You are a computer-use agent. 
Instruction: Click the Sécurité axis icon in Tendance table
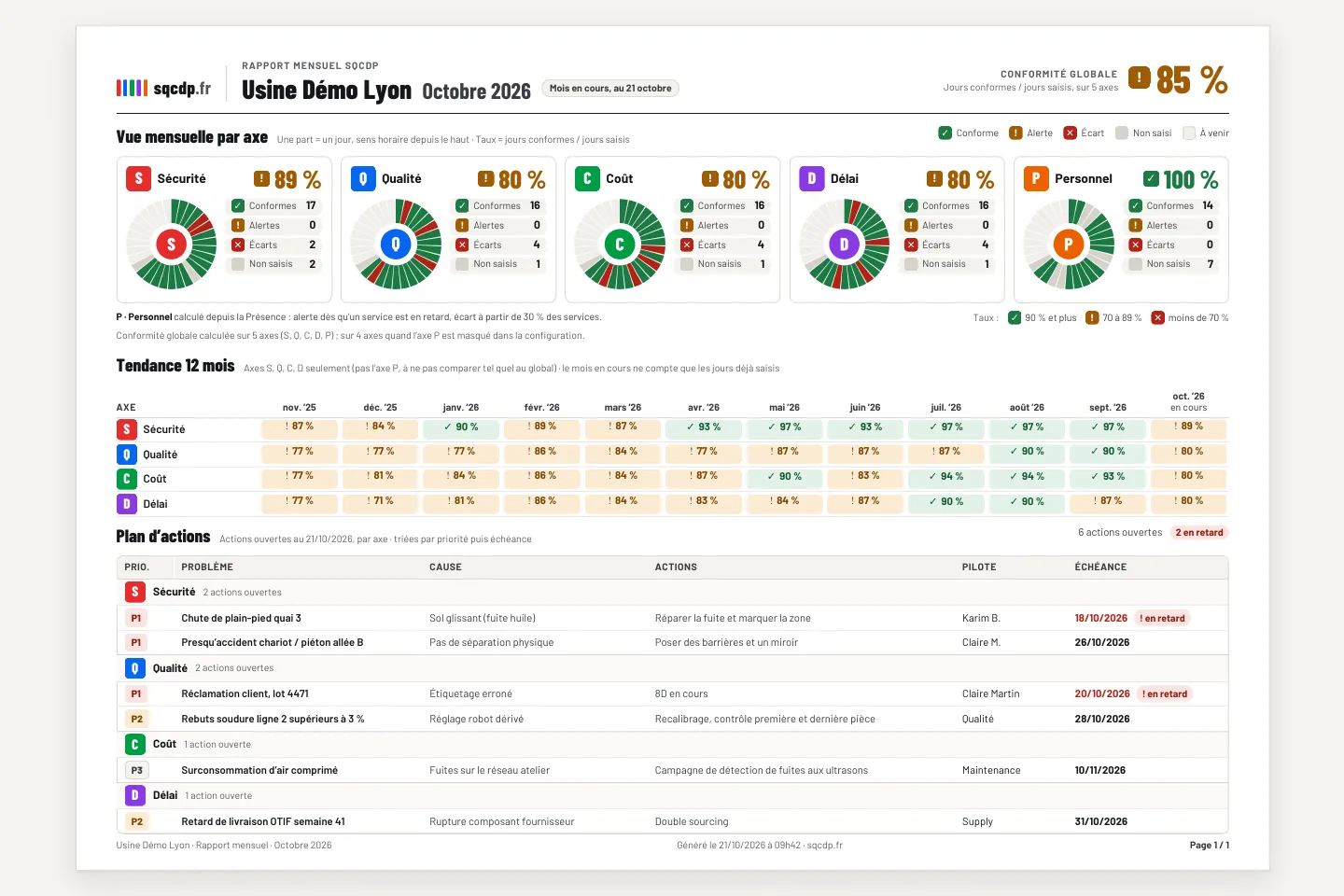(126, 429)
